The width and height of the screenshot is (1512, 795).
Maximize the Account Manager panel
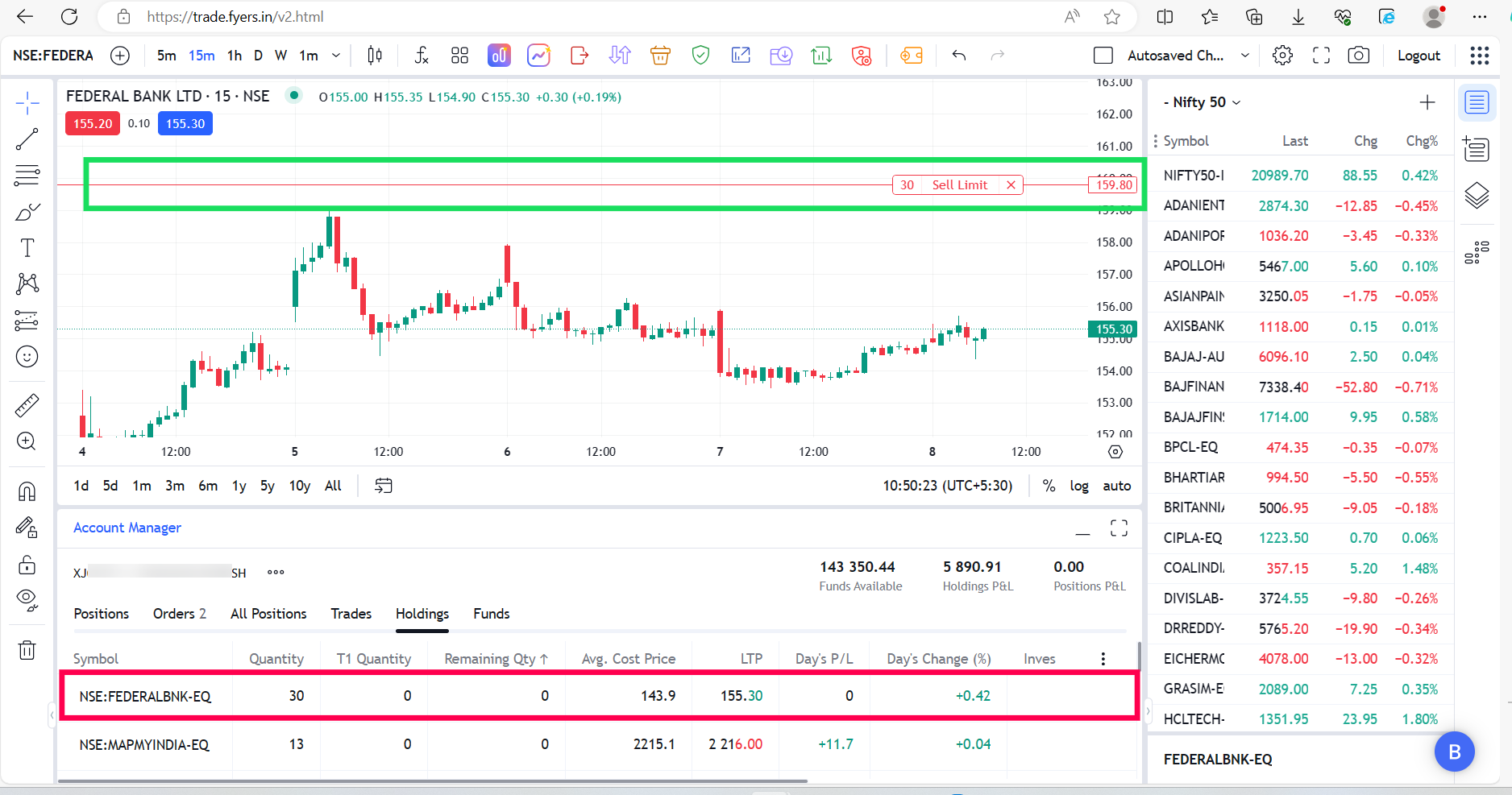click(x=1119, y=528)
